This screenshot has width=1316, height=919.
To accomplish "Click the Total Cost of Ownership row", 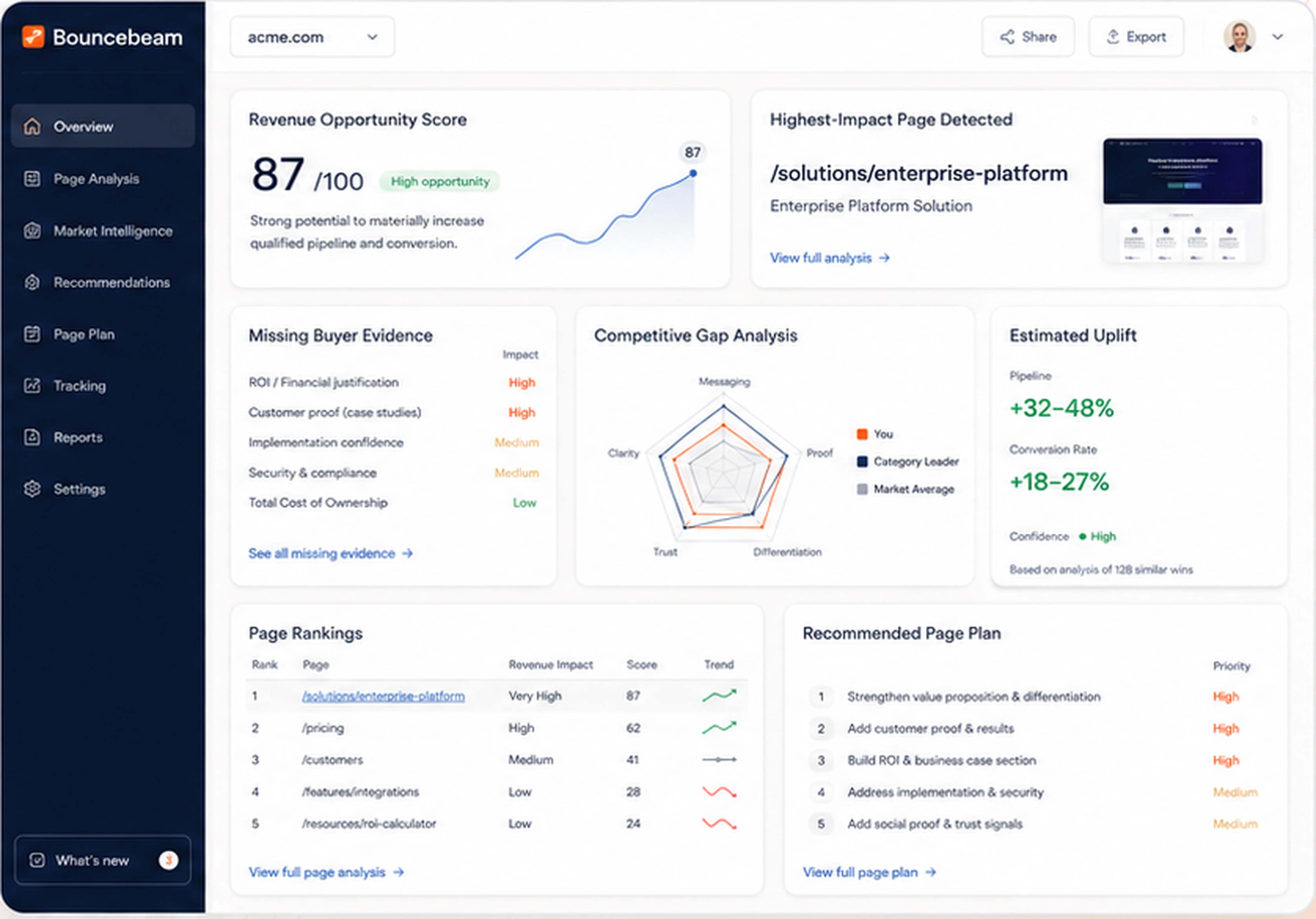I will (x=393, y=503).
